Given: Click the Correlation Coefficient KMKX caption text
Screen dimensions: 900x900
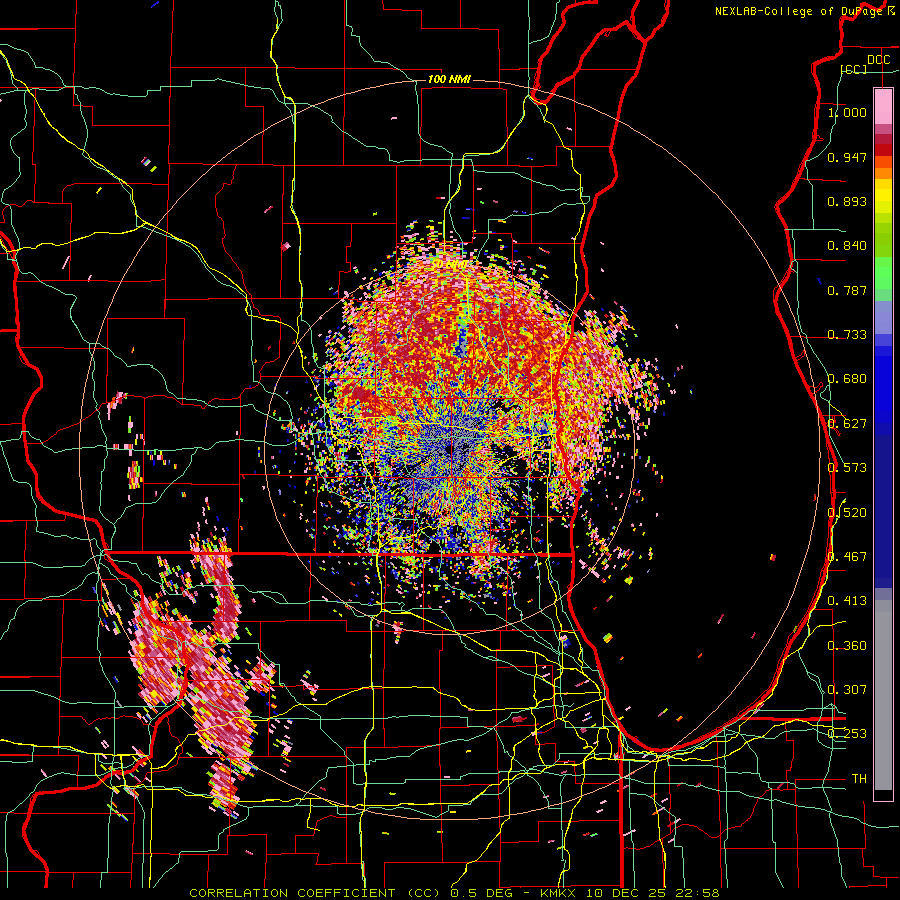Looking at the screenshot, I should pos(455,893).
